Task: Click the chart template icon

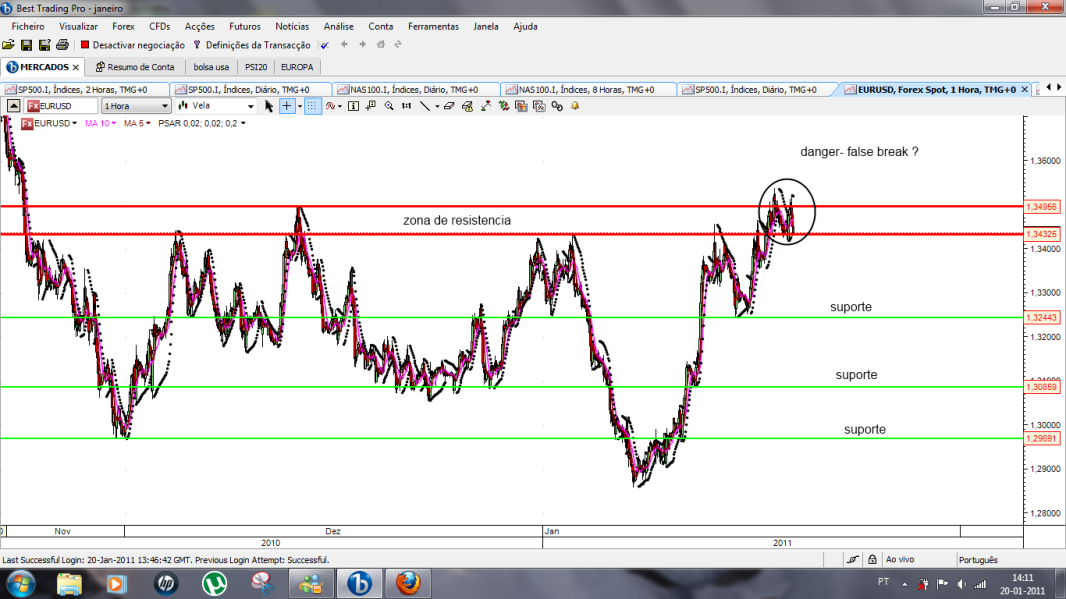Action: [x=521, y=106]
